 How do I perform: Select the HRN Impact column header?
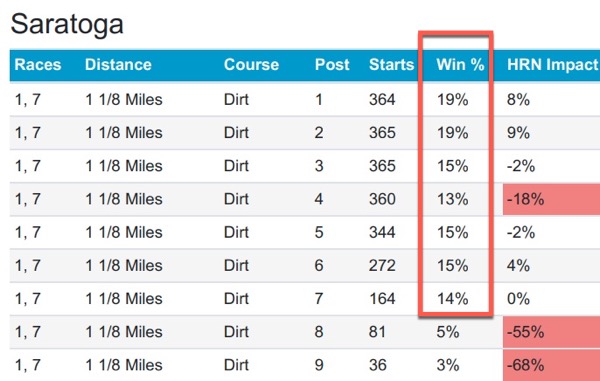(x=553, y=65)
